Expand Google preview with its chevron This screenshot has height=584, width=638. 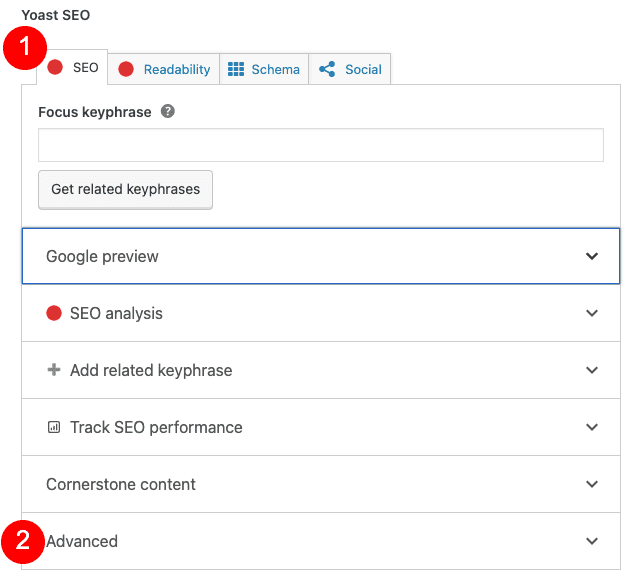(x=592, y=256)
